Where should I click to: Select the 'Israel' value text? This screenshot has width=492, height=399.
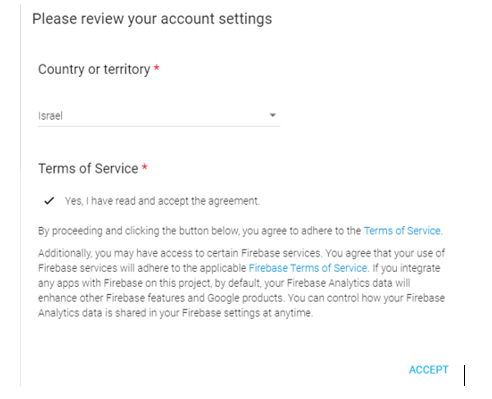pos(50,116)
